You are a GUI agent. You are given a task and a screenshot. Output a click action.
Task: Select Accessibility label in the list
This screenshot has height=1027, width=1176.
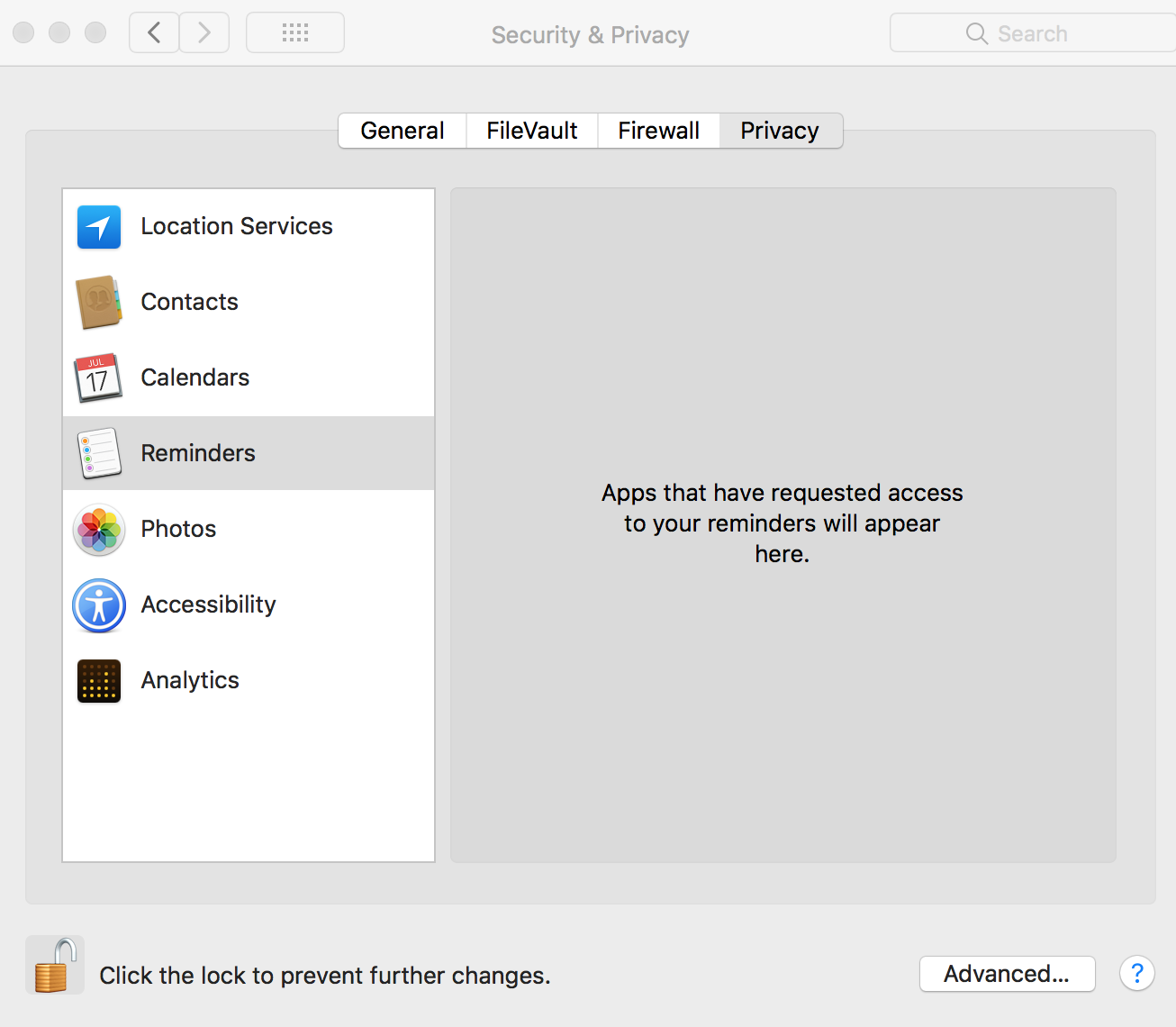[209, 604]
